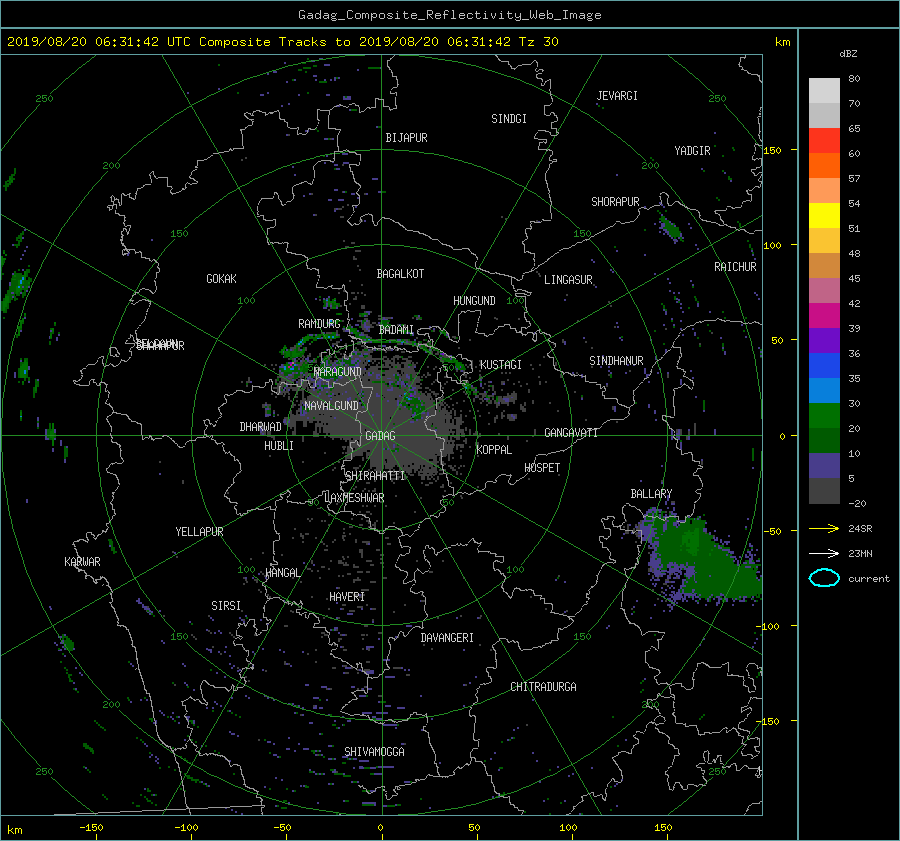Click the JEVARGI city label
Viewport: 900px width, 841px height.
click(x=617, y=96)
